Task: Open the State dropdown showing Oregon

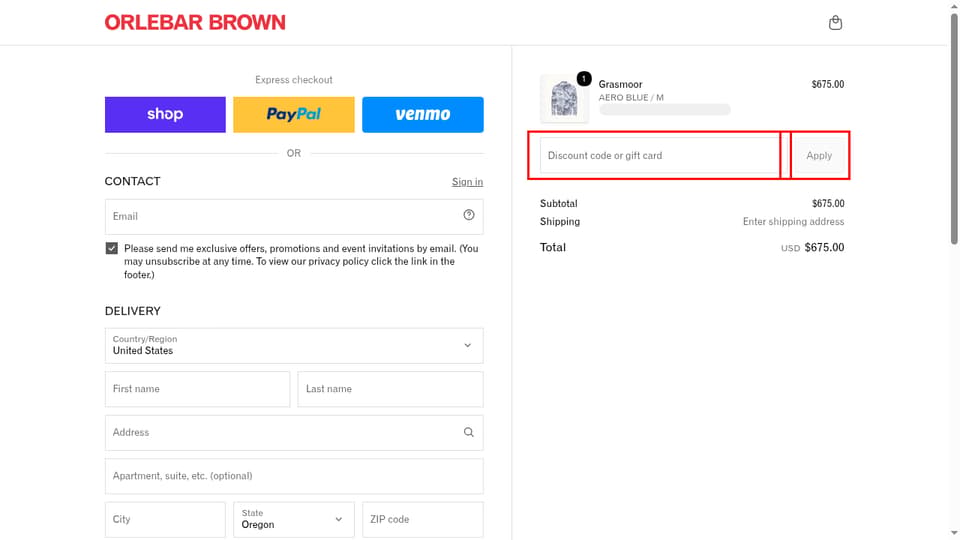Action: [x=294, y=519]
